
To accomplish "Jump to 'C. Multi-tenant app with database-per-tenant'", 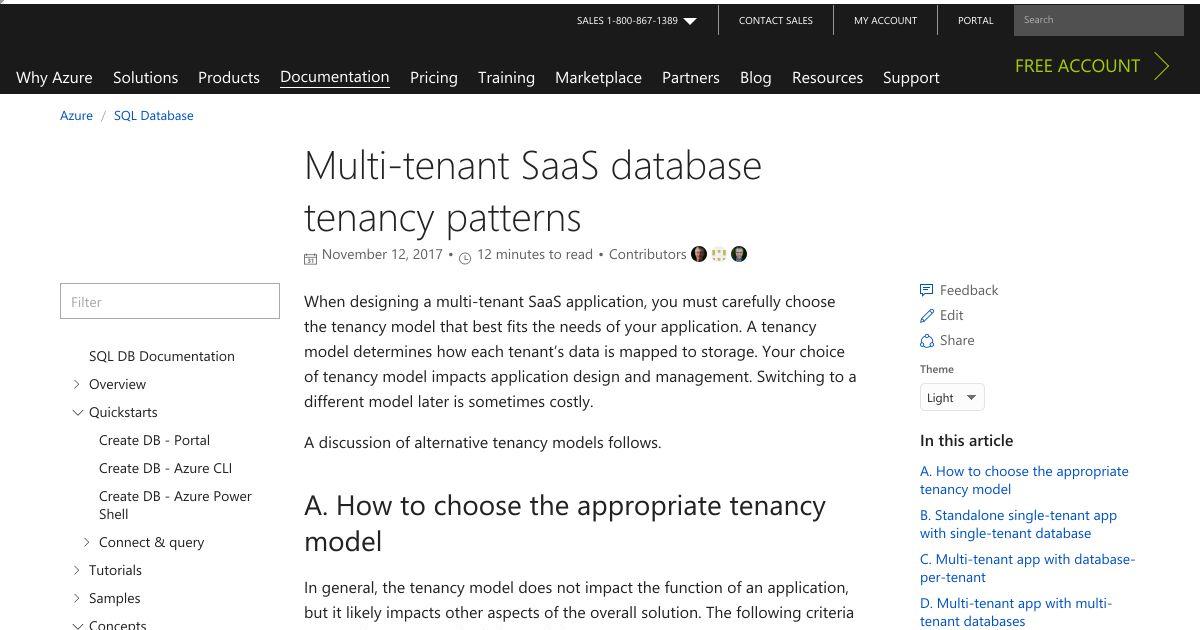I will point(1027,568).
